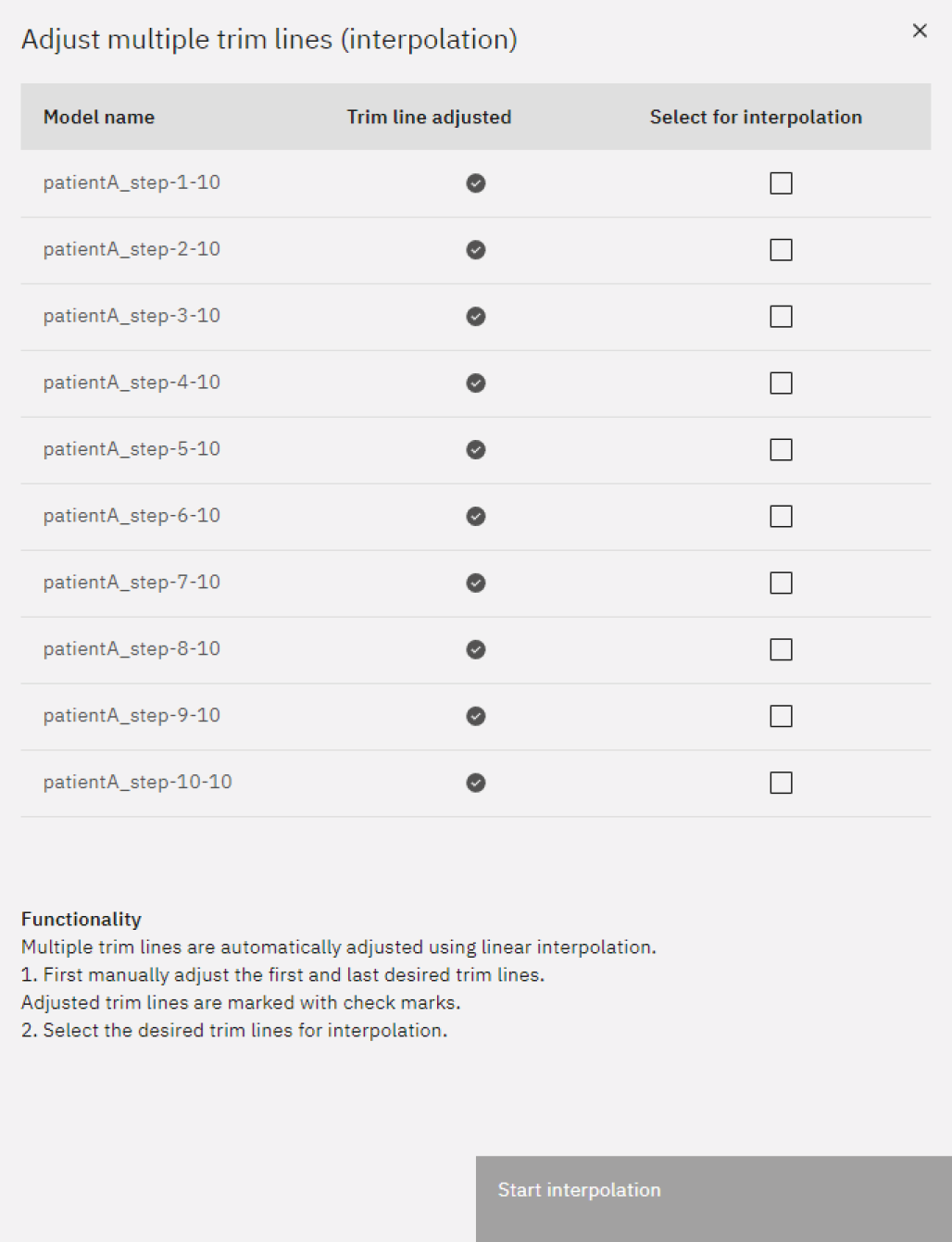Tick the interpolation checkbox for patientA_step-2-10

[x=781, y=250]
